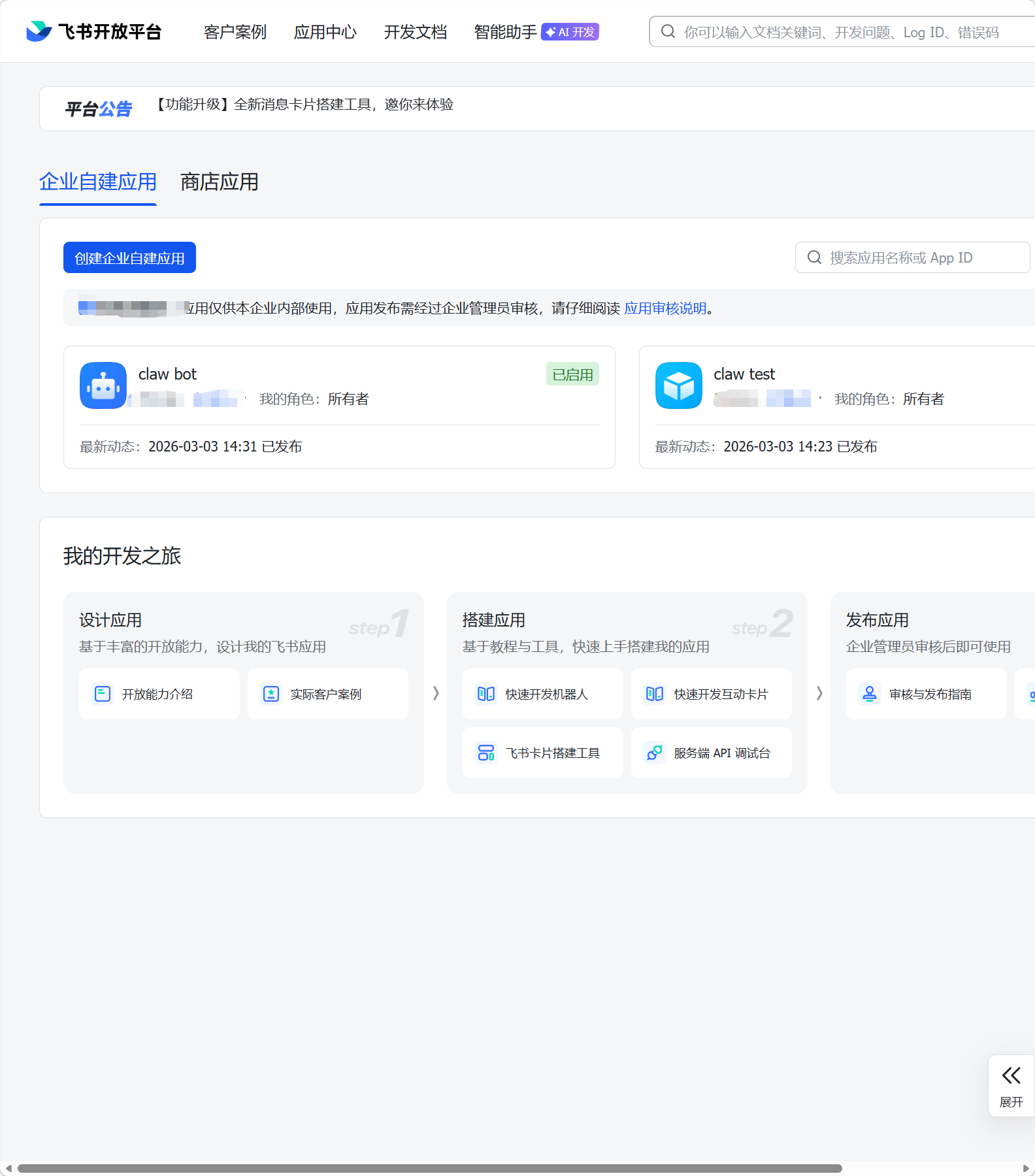Switch to the 企业自建应用 tab
The height and width of the screenshot is (1176, 1035).
(98, 182)
